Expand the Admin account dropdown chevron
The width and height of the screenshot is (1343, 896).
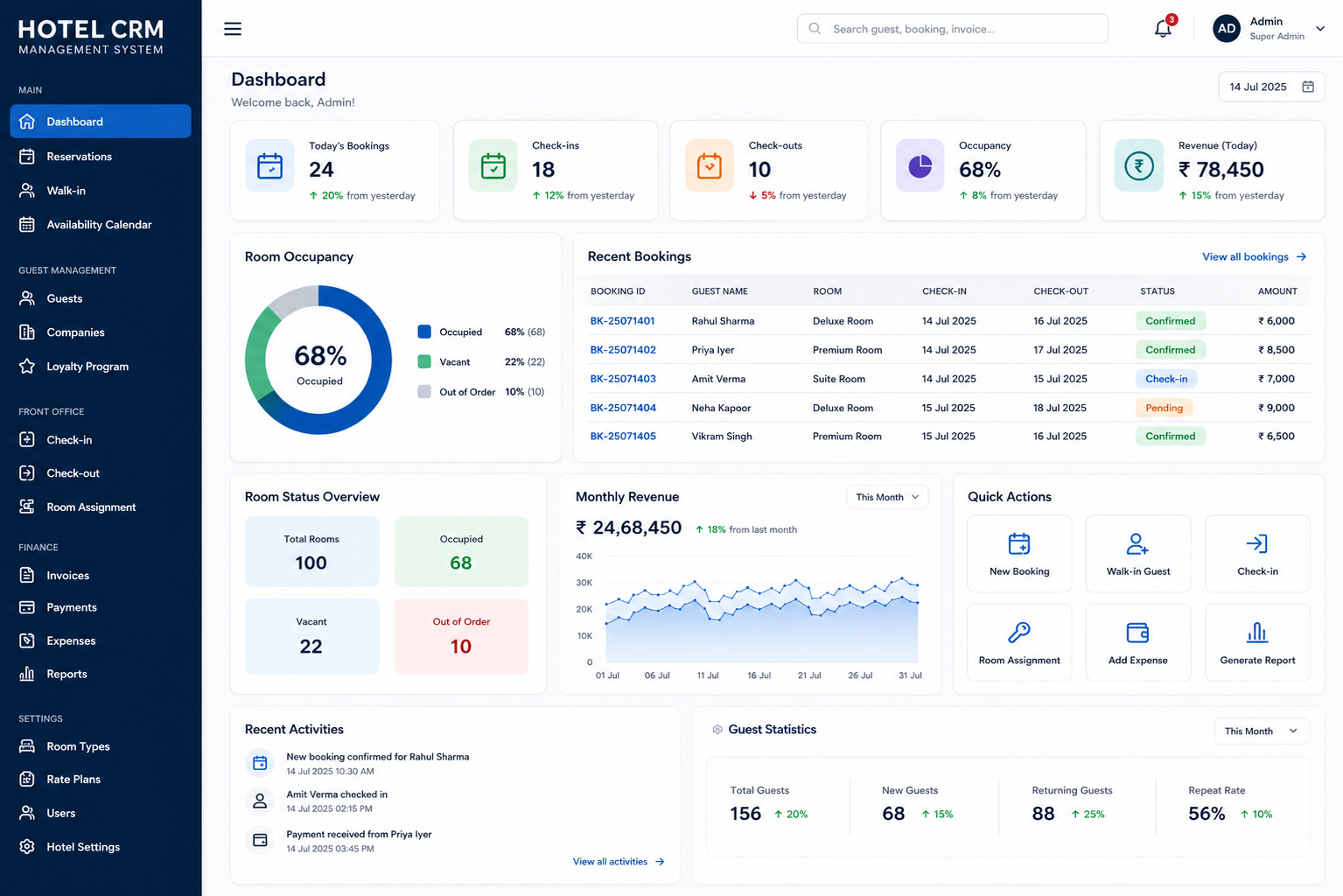pos(1320,29)
